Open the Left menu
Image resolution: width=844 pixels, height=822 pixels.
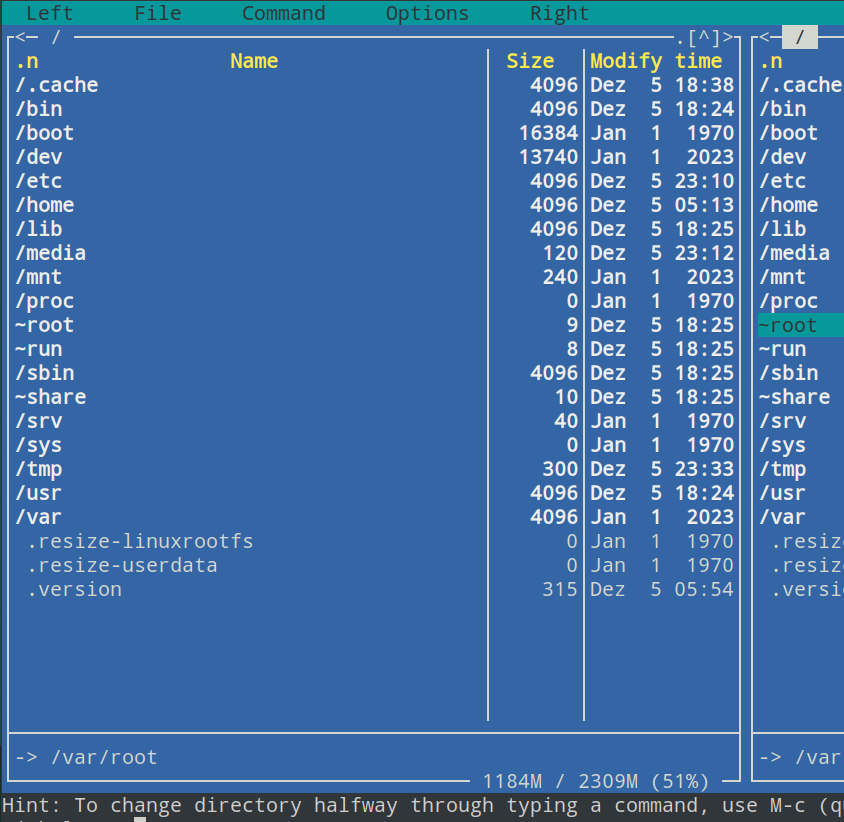(49, 13)
